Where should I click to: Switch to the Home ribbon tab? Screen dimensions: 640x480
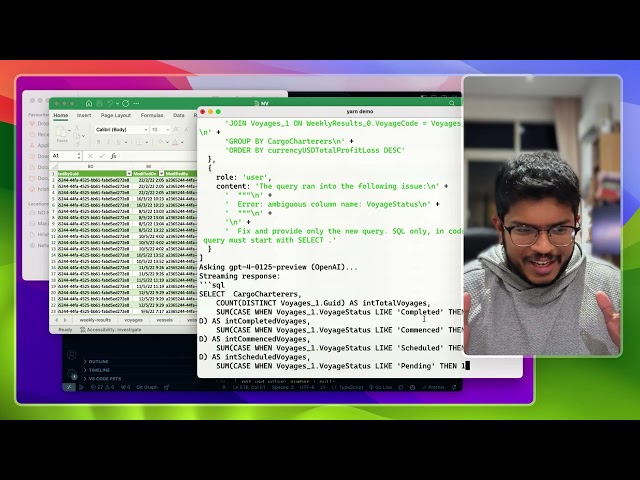click(x=61, y=116)
